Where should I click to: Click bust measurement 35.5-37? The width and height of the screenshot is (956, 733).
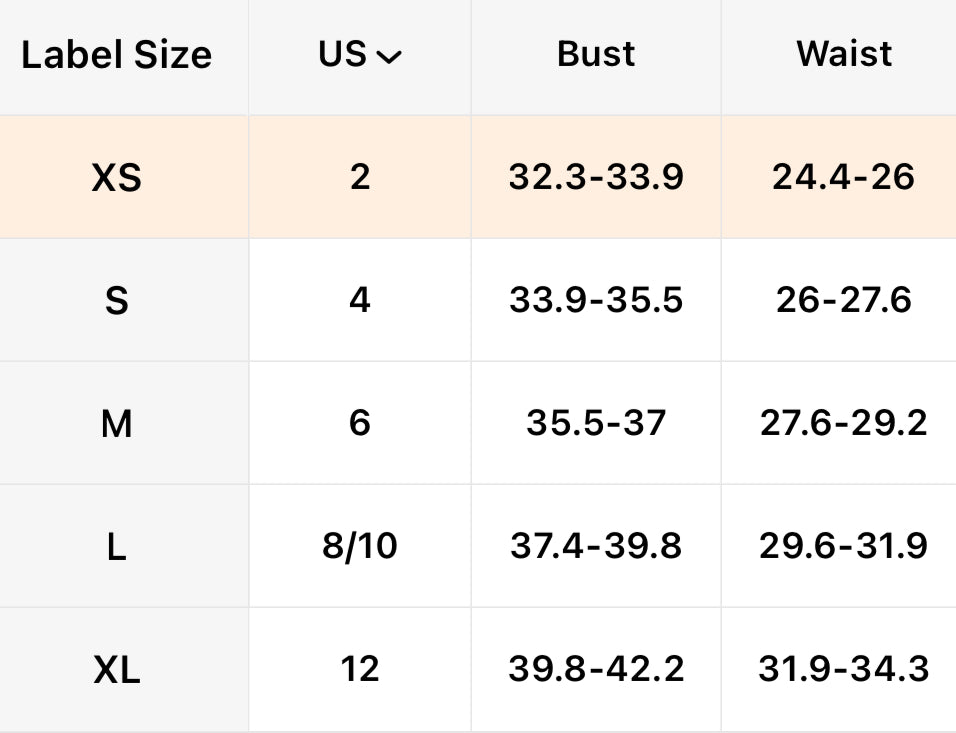click(596, 423)
